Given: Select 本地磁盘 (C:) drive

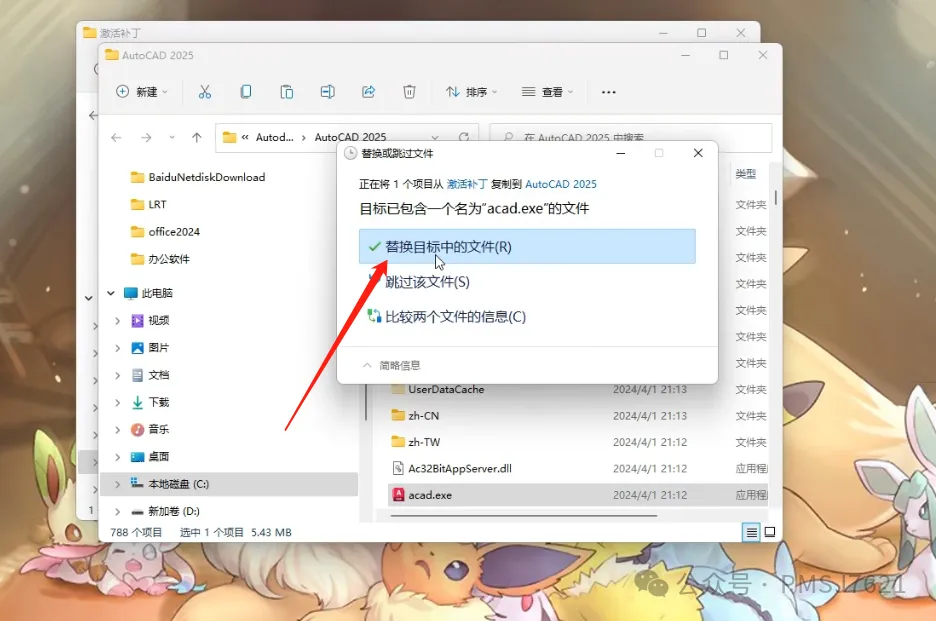Looking at the screenshot, I should pos(230,484).
